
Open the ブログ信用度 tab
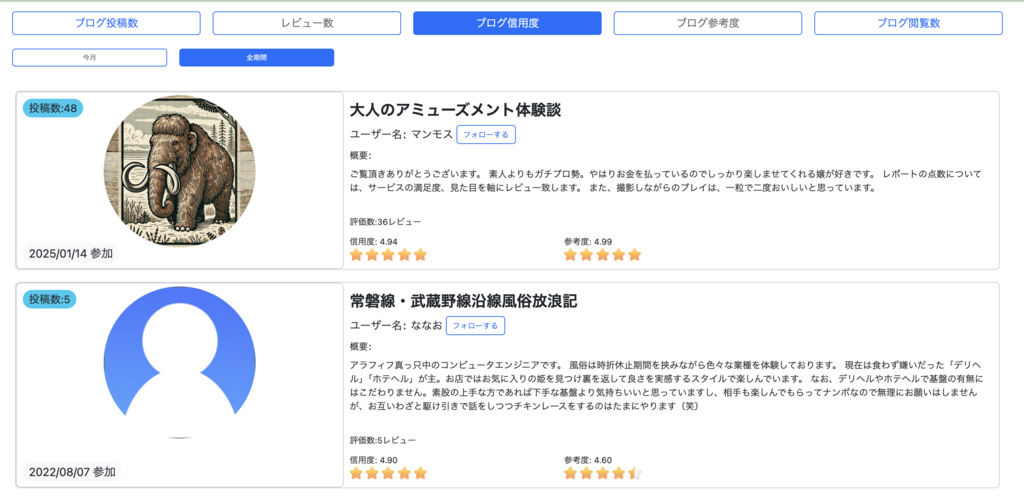[x=507, y=23]
